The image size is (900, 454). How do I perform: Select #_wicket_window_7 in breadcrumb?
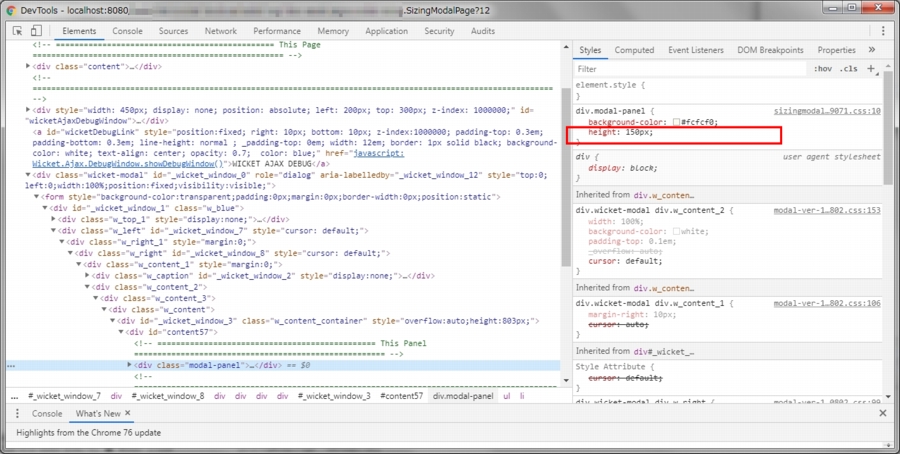[64, 396]
